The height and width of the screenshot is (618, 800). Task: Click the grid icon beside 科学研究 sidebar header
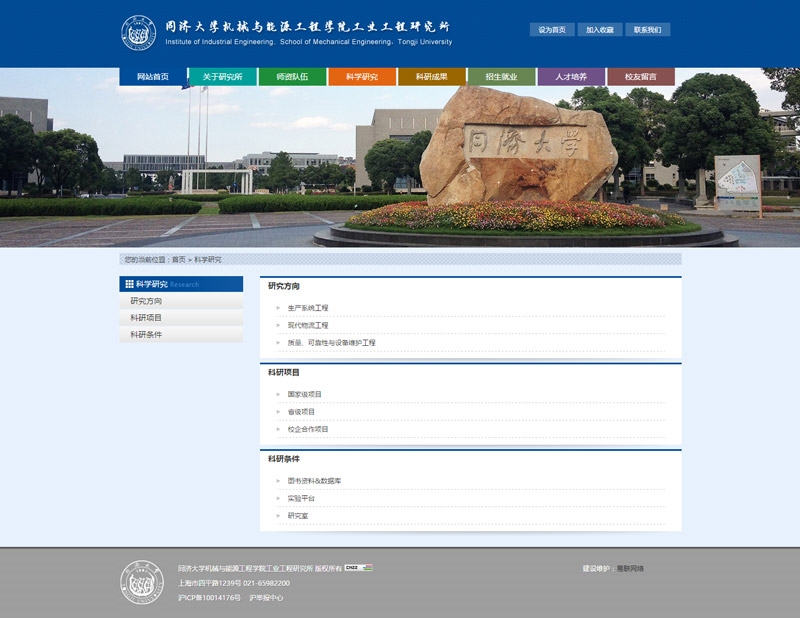pos(129,284)
